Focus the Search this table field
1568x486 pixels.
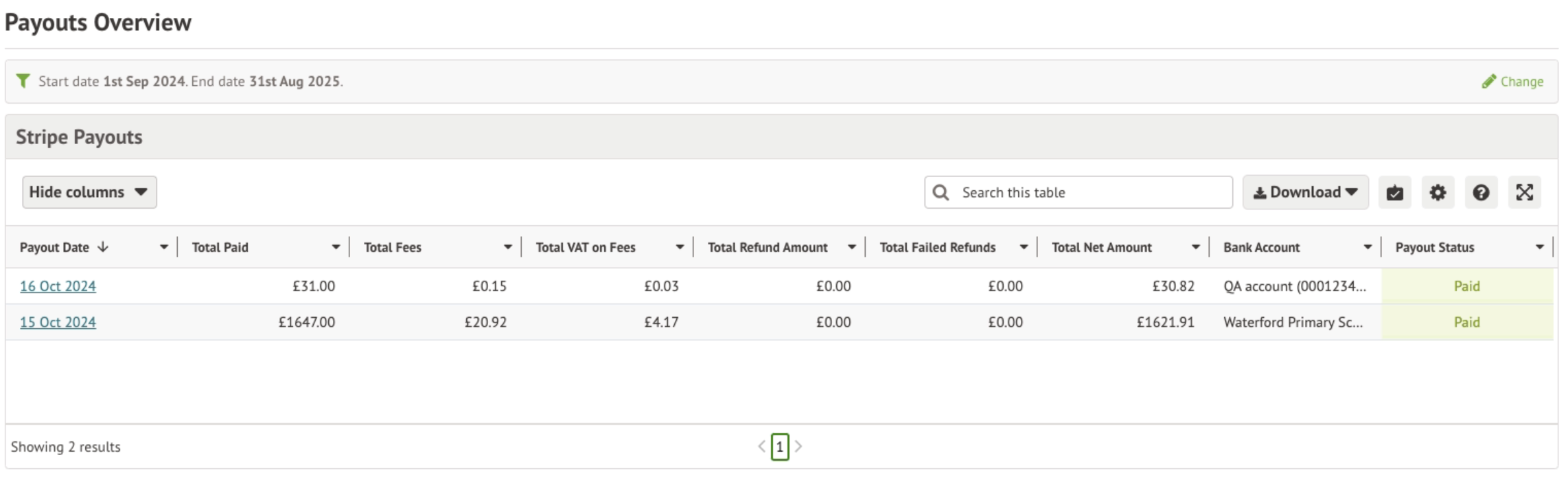point(1092,193)
